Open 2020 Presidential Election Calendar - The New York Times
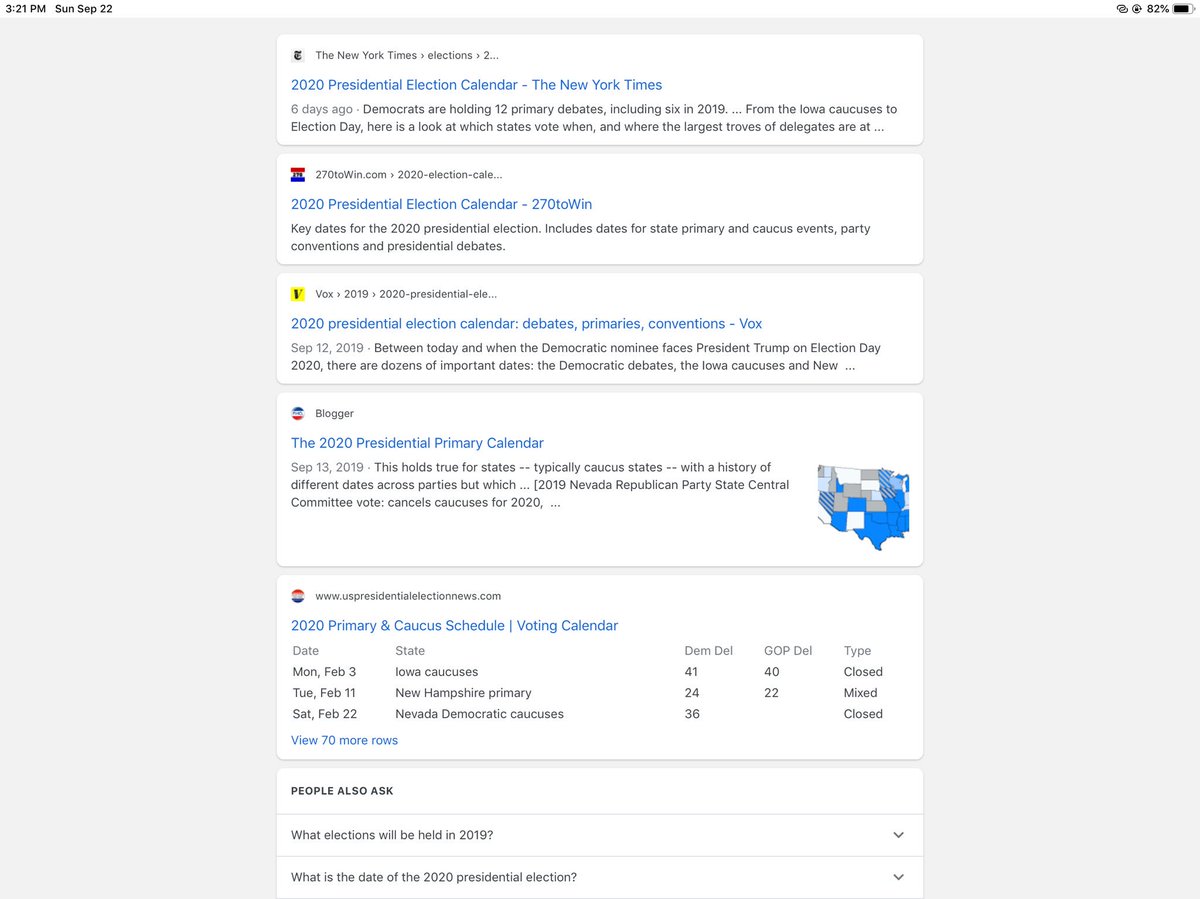 [476, 85]
